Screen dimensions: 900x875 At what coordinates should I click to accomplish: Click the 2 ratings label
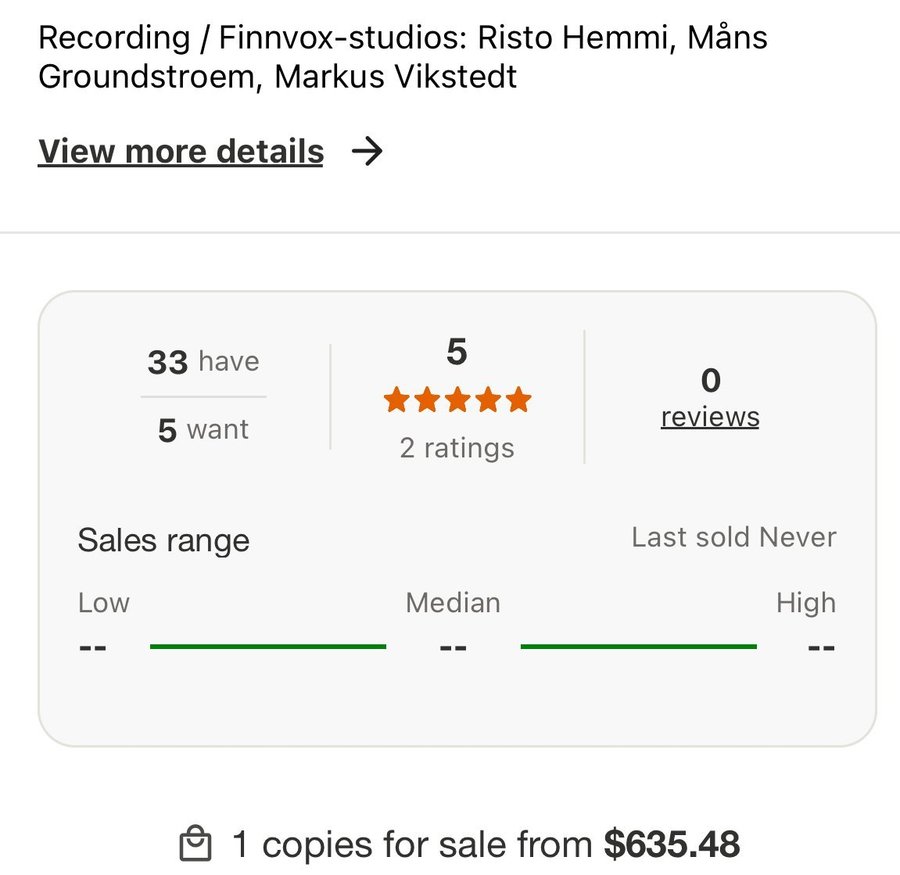(x=457, y=448)
